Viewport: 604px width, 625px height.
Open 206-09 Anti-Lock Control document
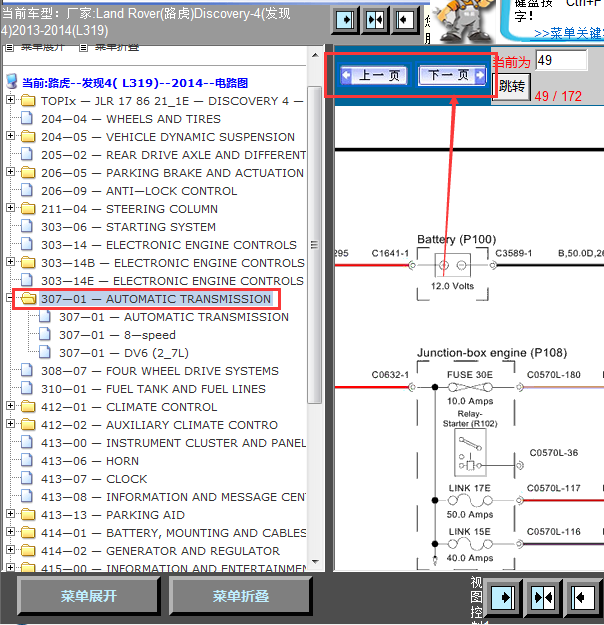[139, 191]
